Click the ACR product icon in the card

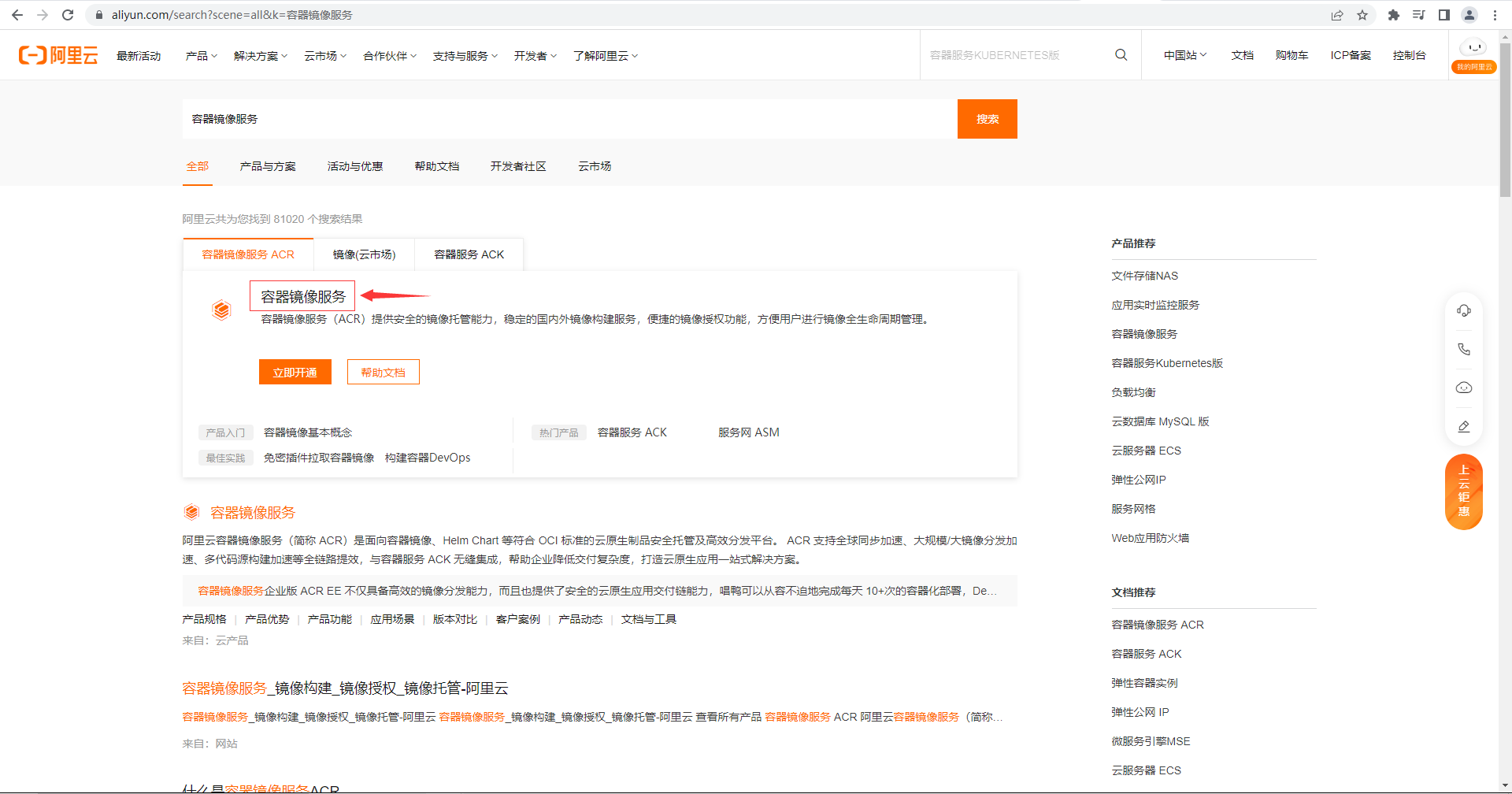pyautogui.click(x=222, y=310)
